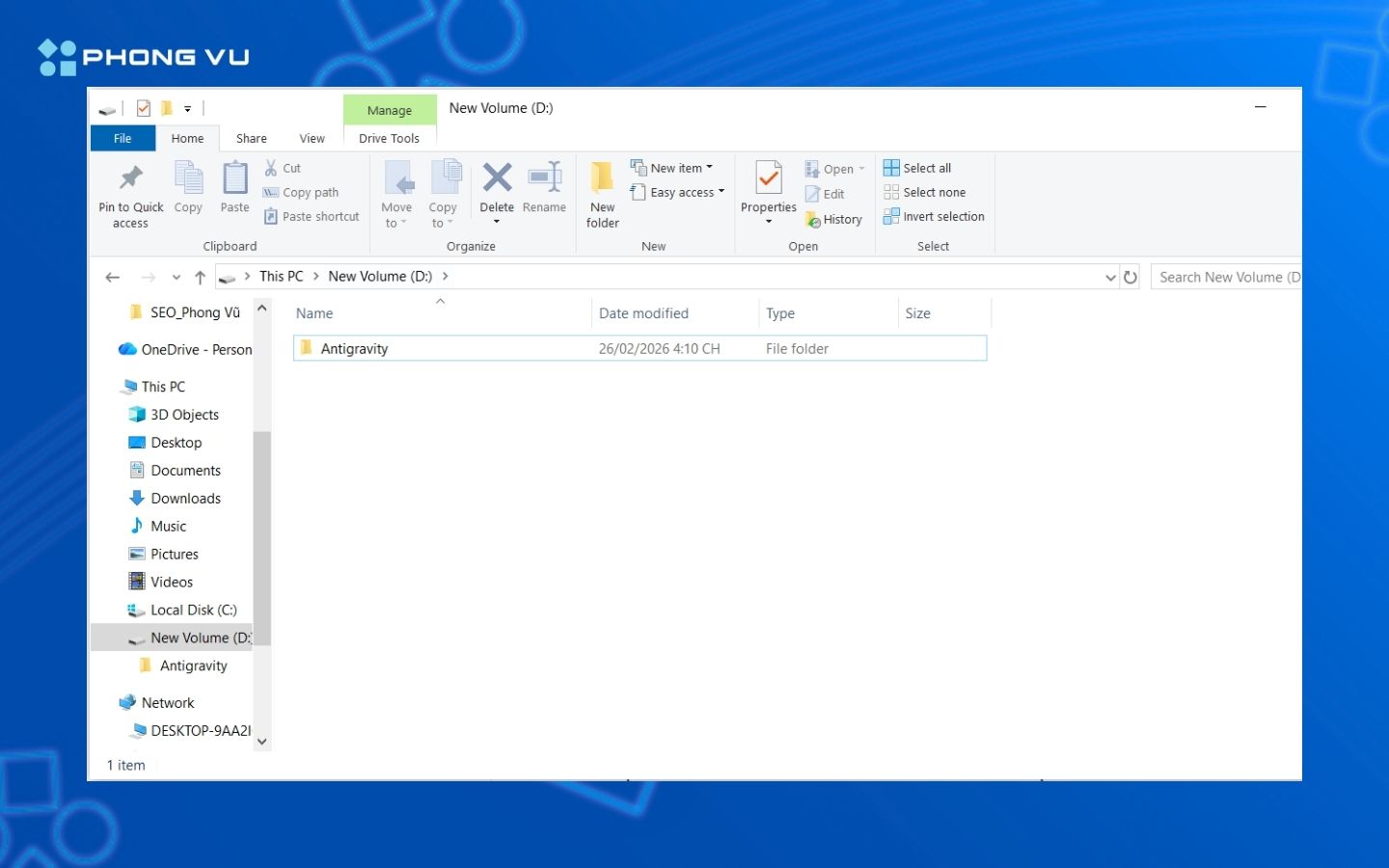Refresh the current folder view
Screen dimensions: 1389x868
[1130, 278]
